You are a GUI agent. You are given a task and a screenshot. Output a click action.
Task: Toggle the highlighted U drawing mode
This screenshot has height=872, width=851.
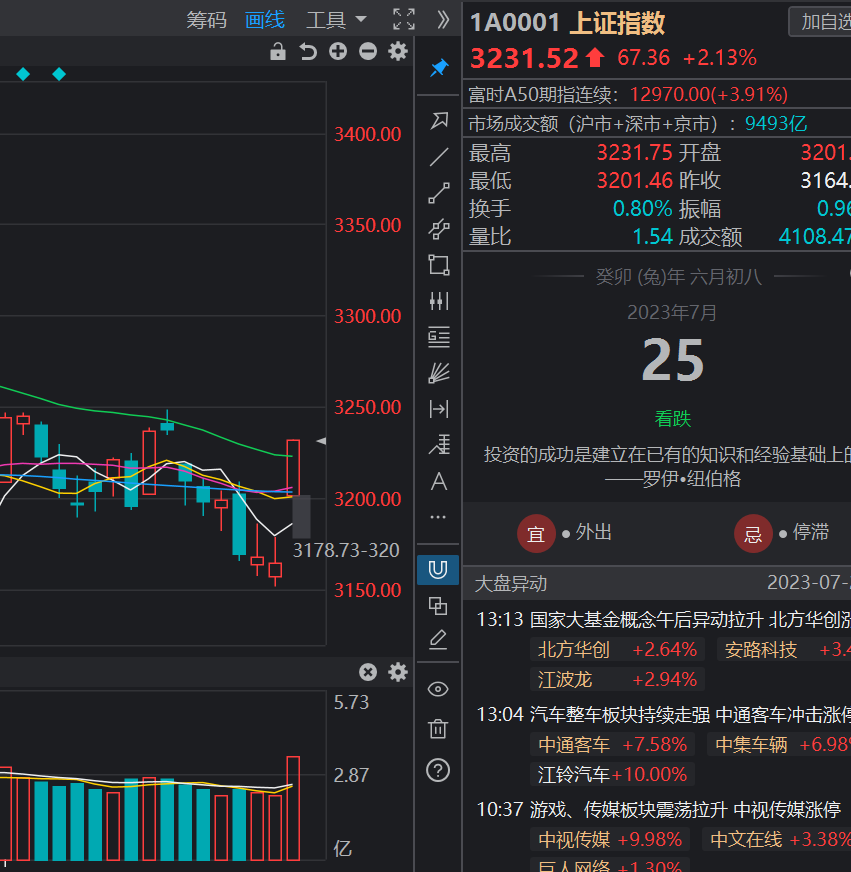(438, 568)
